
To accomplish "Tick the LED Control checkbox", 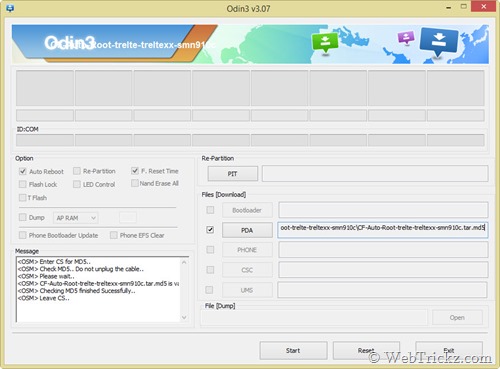I will 77,184.
